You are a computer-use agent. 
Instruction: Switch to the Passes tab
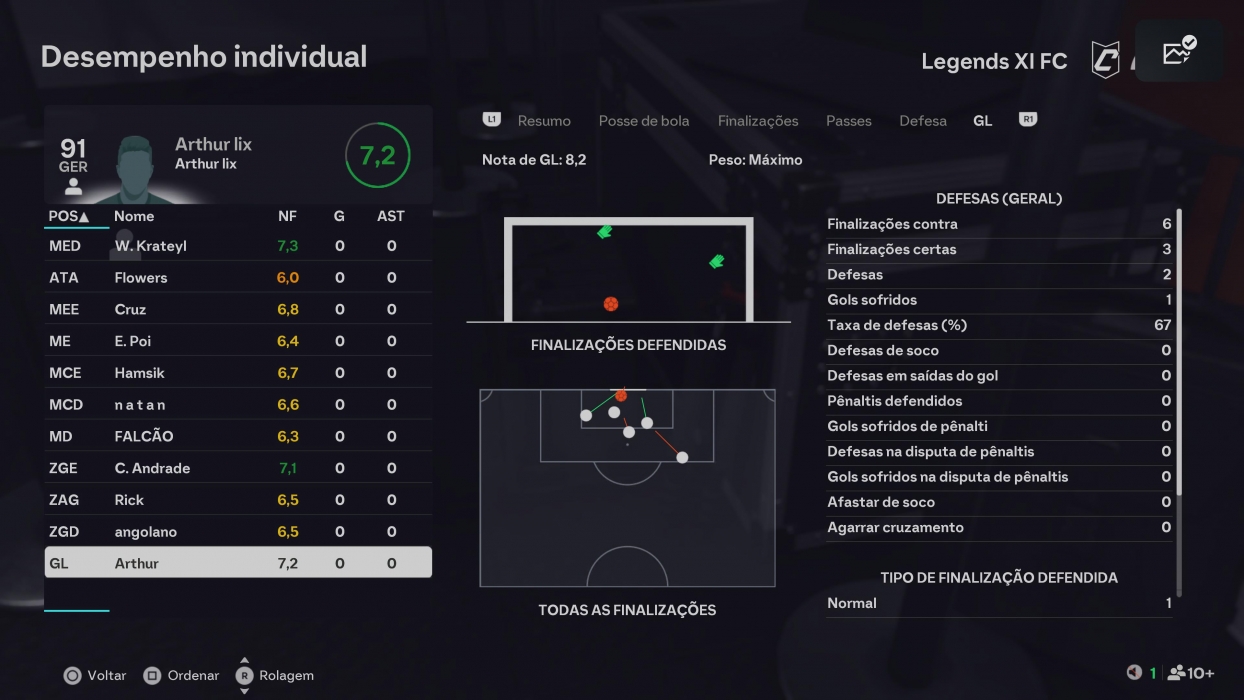(848, 120)
